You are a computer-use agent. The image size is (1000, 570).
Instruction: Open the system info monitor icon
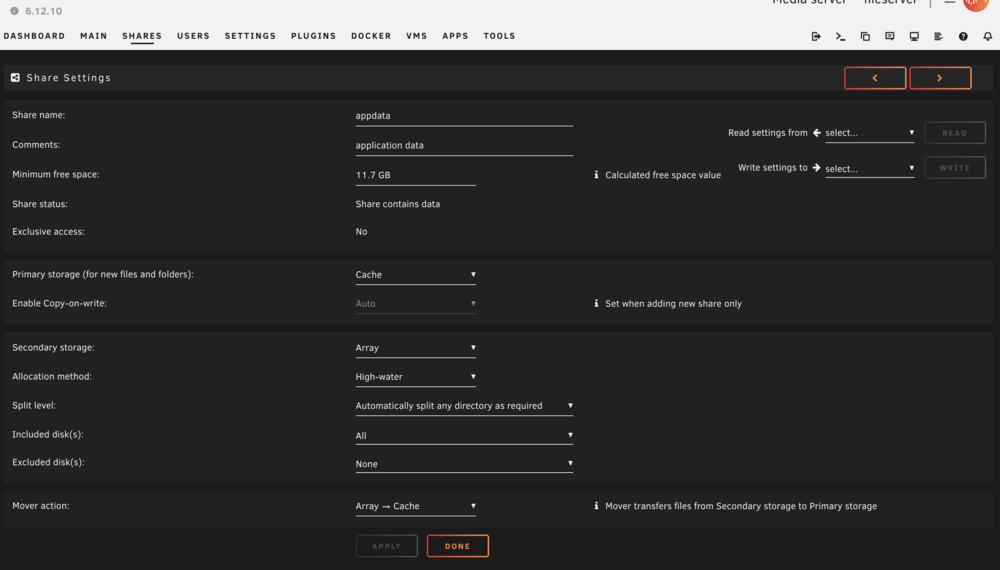914,36
